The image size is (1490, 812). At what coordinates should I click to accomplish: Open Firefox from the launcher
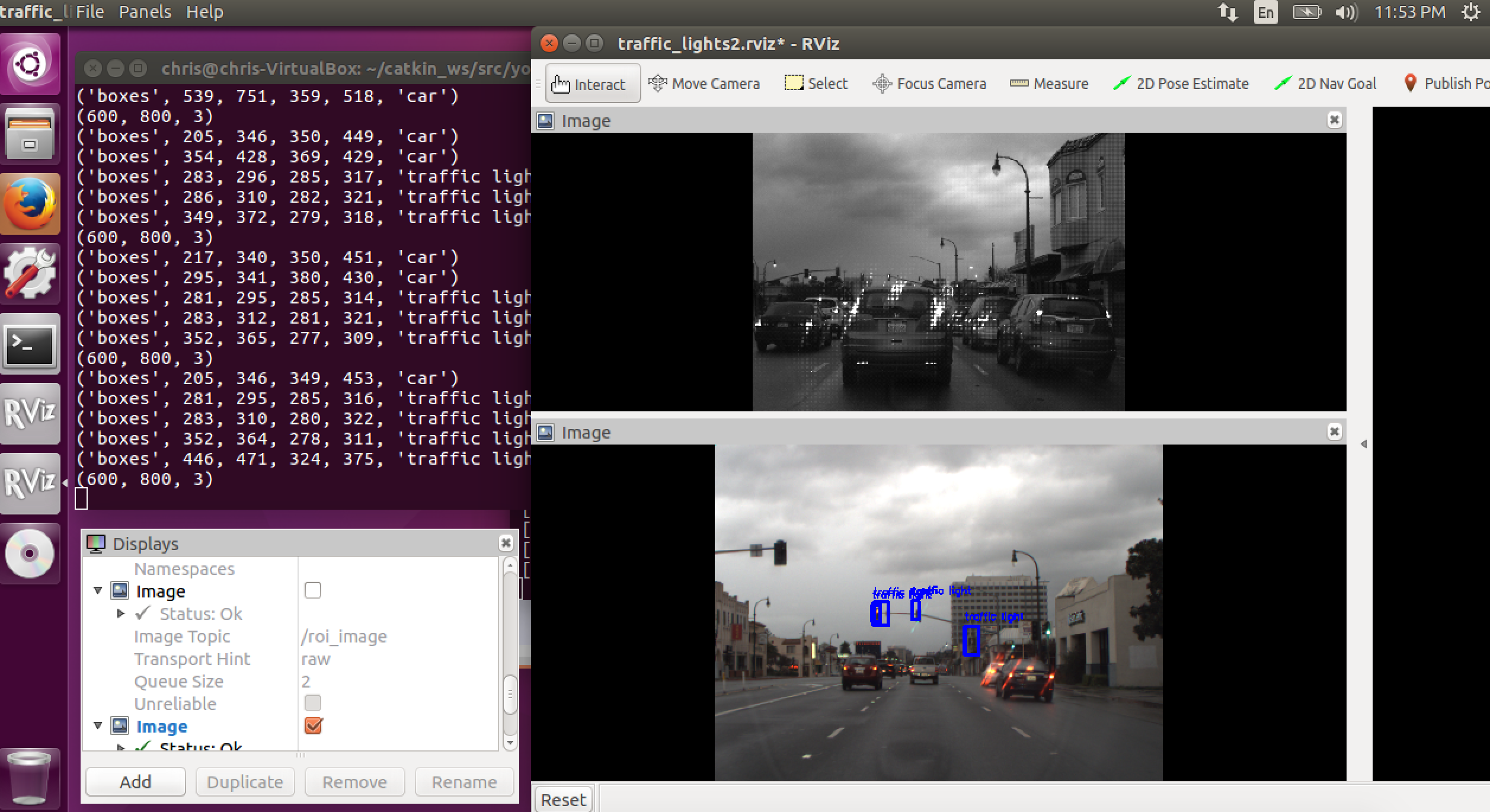(31, 204)
